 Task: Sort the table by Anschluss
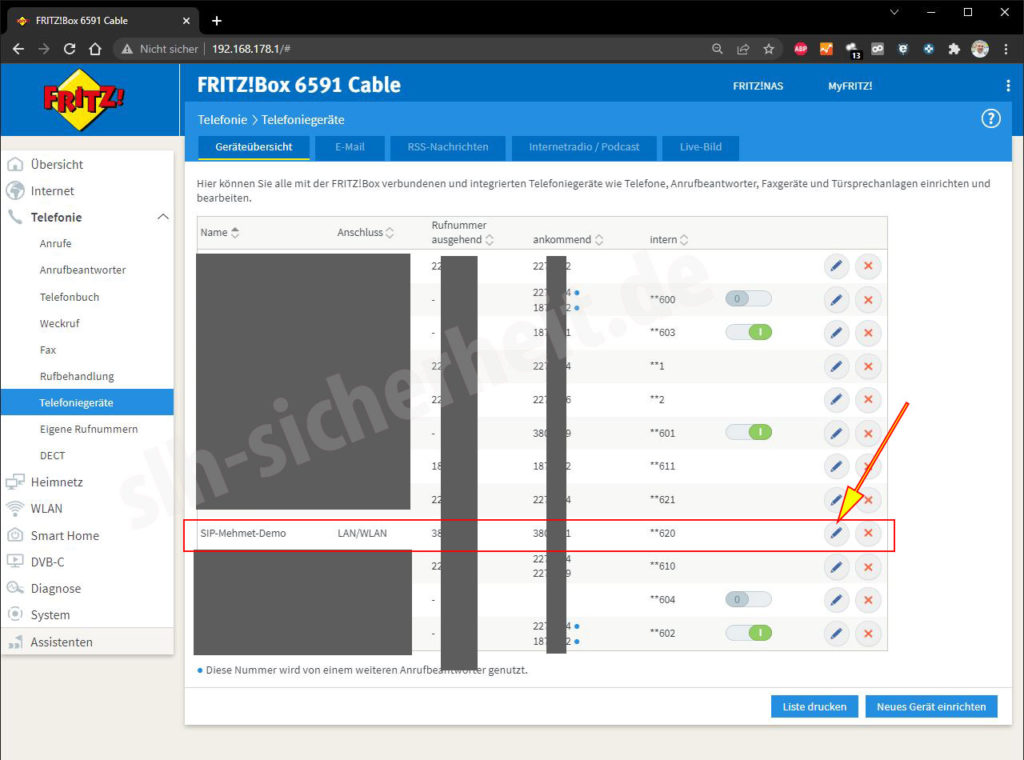tap(366, 232)
